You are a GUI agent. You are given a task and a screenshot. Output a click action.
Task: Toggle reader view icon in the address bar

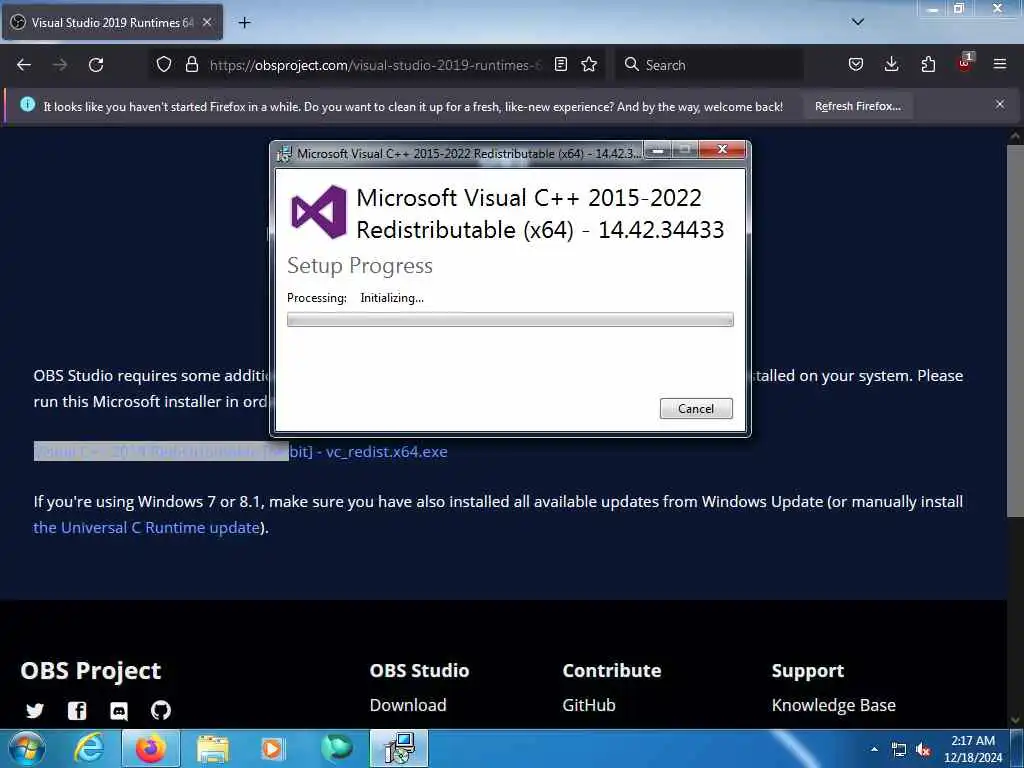click(x=560, y=64)
